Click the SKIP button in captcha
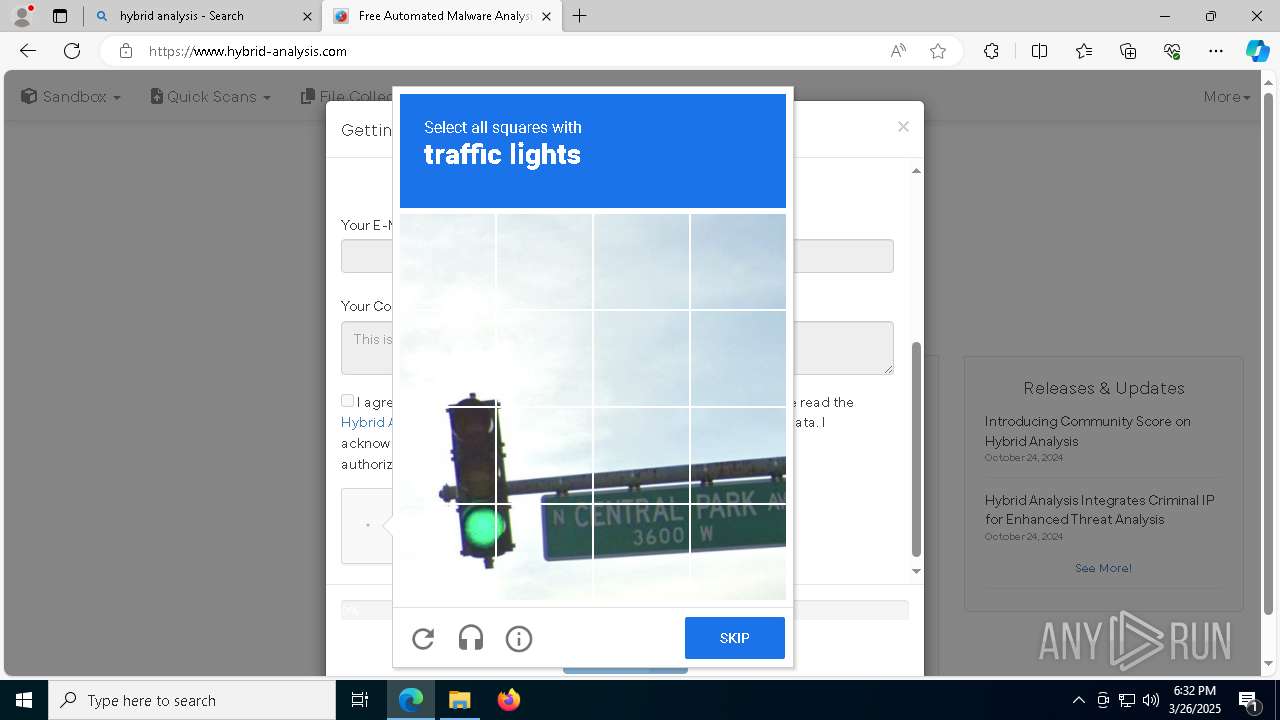 [735, 638]
